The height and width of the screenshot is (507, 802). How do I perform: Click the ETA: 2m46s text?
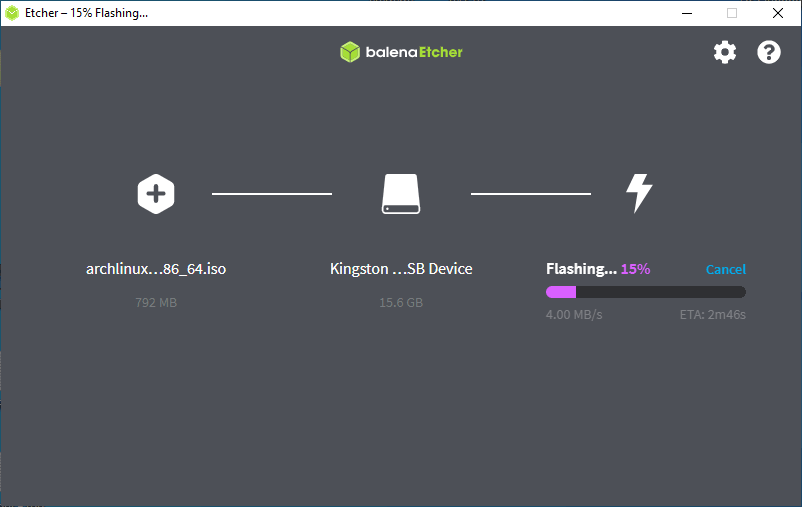(x=712, y=315)
